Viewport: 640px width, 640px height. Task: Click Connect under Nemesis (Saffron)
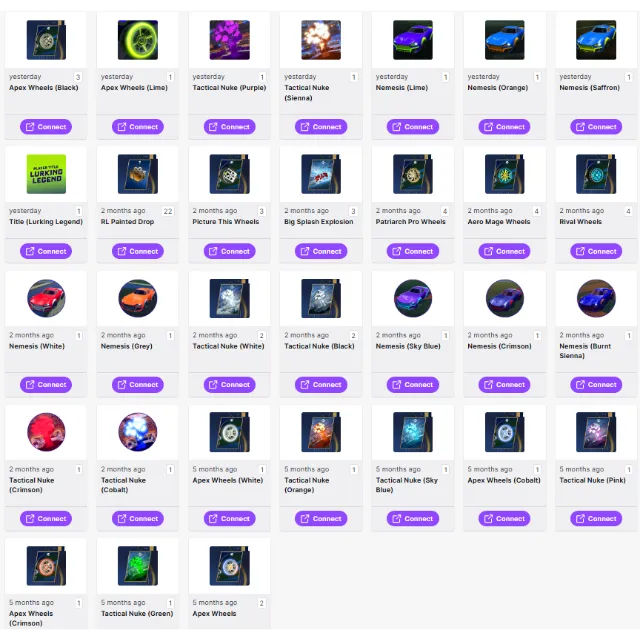click(596, 127)
